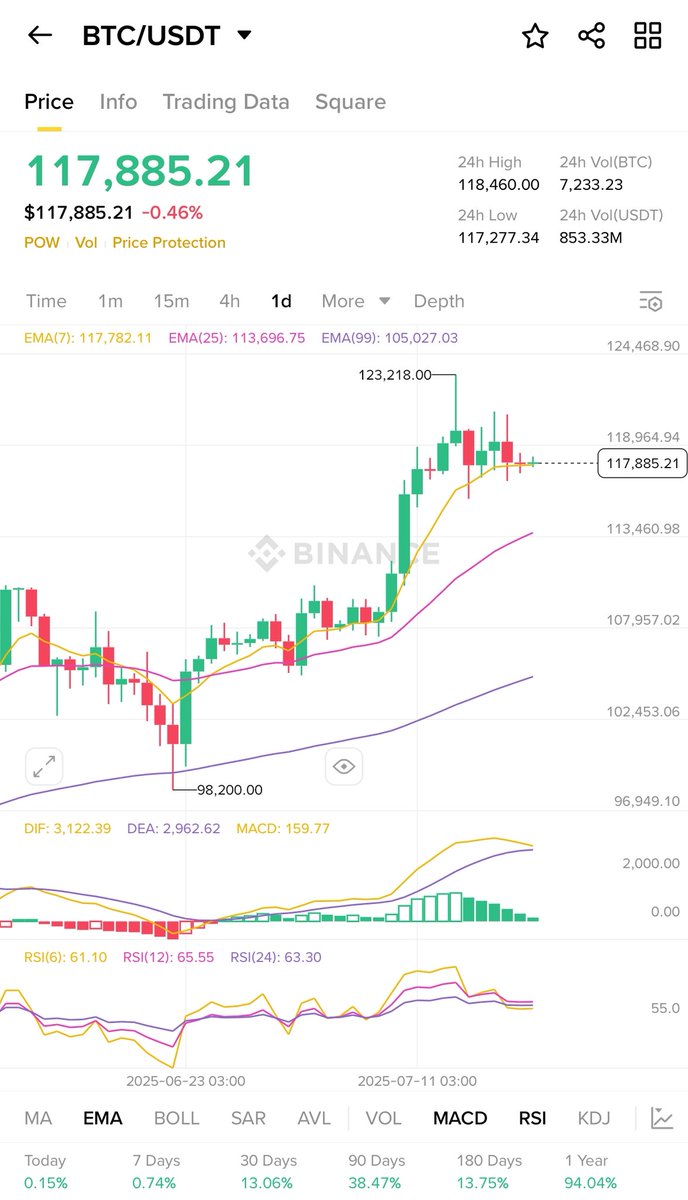688x1200 pixels.
Task: Tap the Price Protection tag
Action: [169, 243]
